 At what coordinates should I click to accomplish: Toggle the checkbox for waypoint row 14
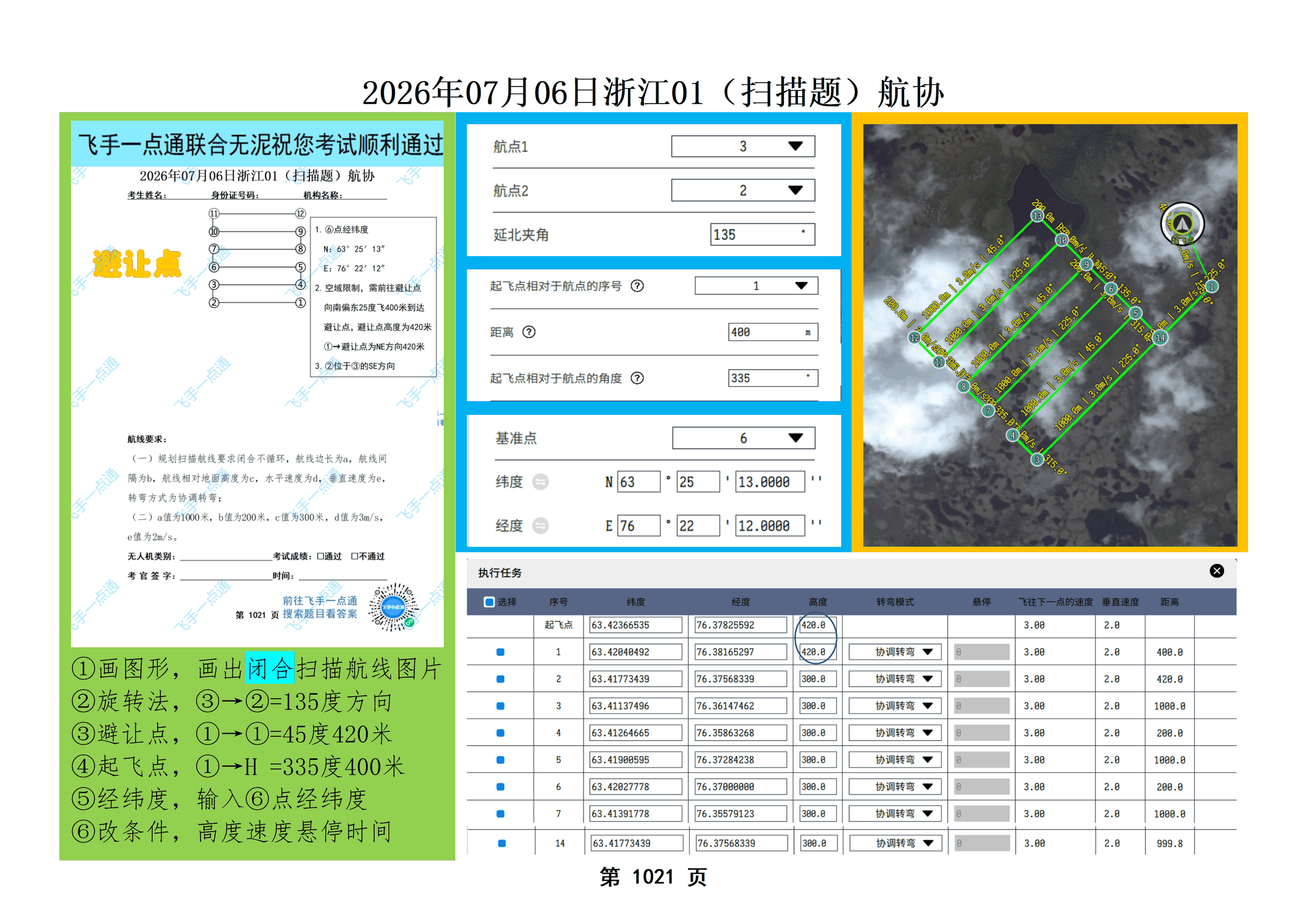[x=501, y=843]
